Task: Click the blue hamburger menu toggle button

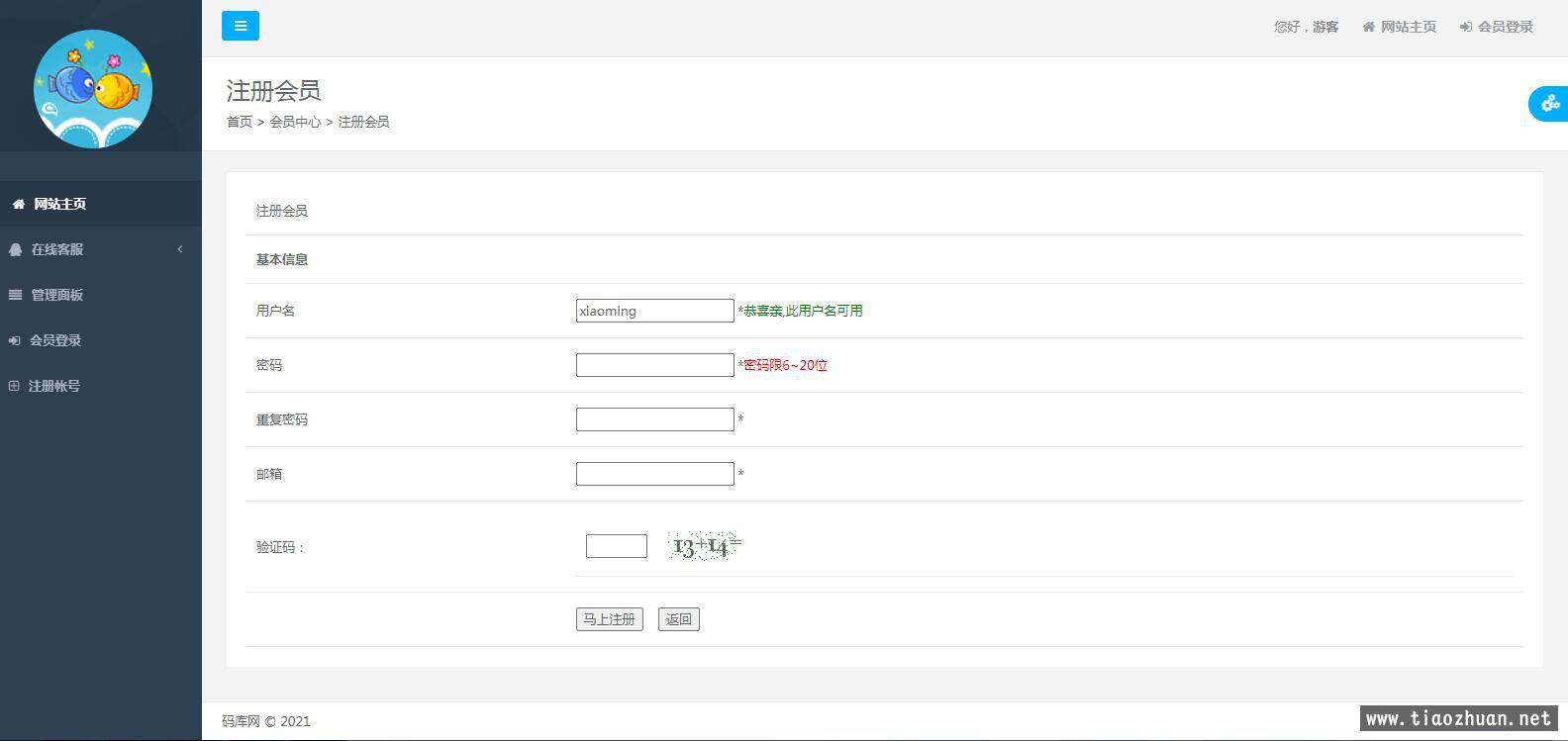Action: click(x=241, y=26)
